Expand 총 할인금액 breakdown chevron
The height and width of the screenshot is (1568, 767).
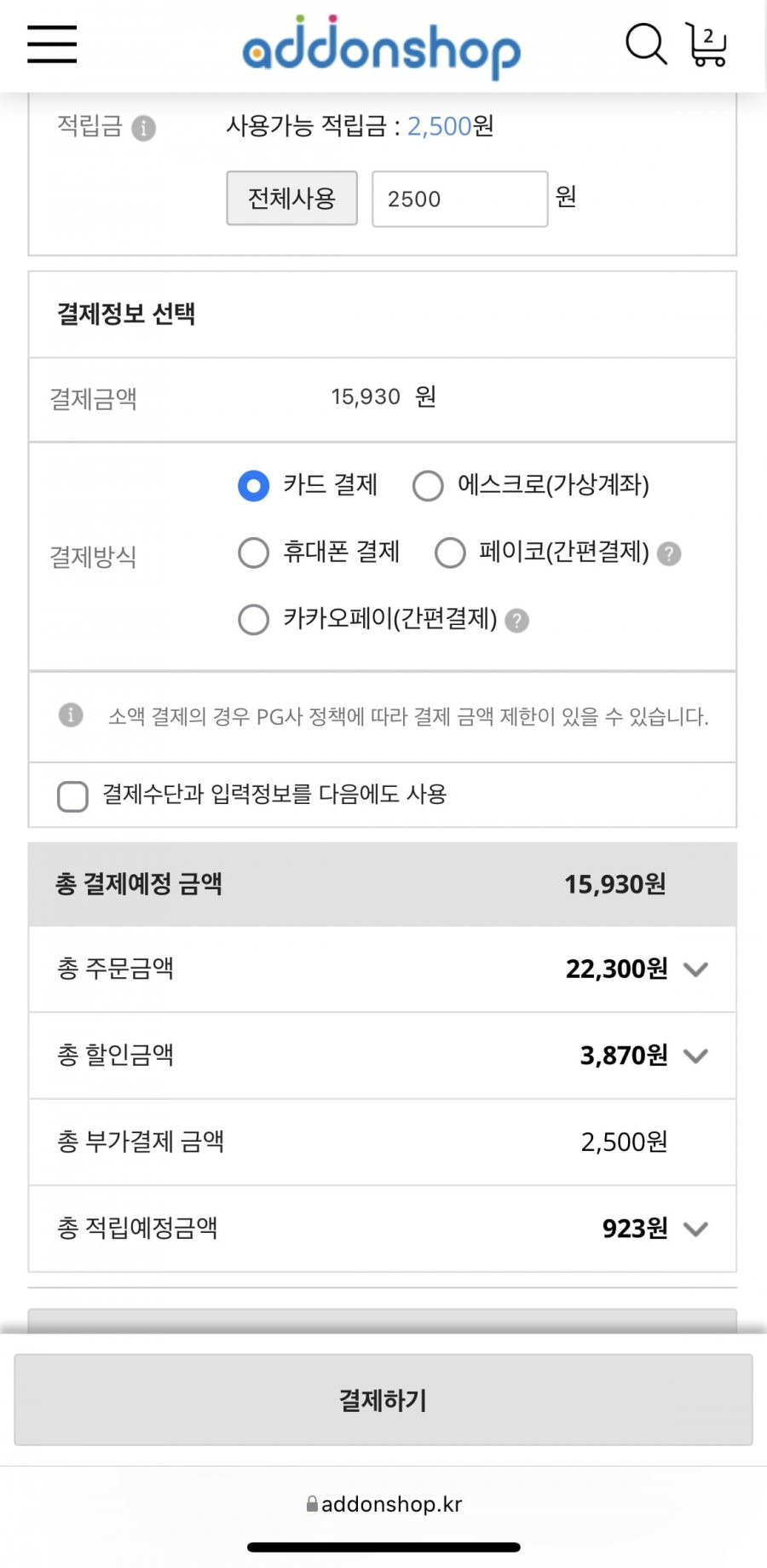696,1056
